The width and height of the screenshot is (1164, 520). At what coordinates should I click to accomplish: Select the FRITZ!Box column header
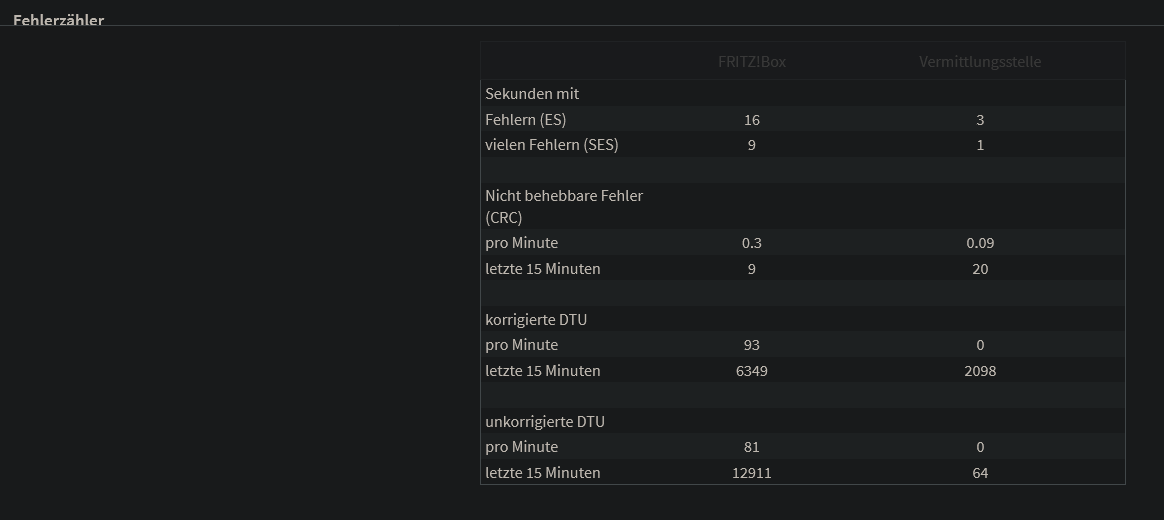pos(752,62)
